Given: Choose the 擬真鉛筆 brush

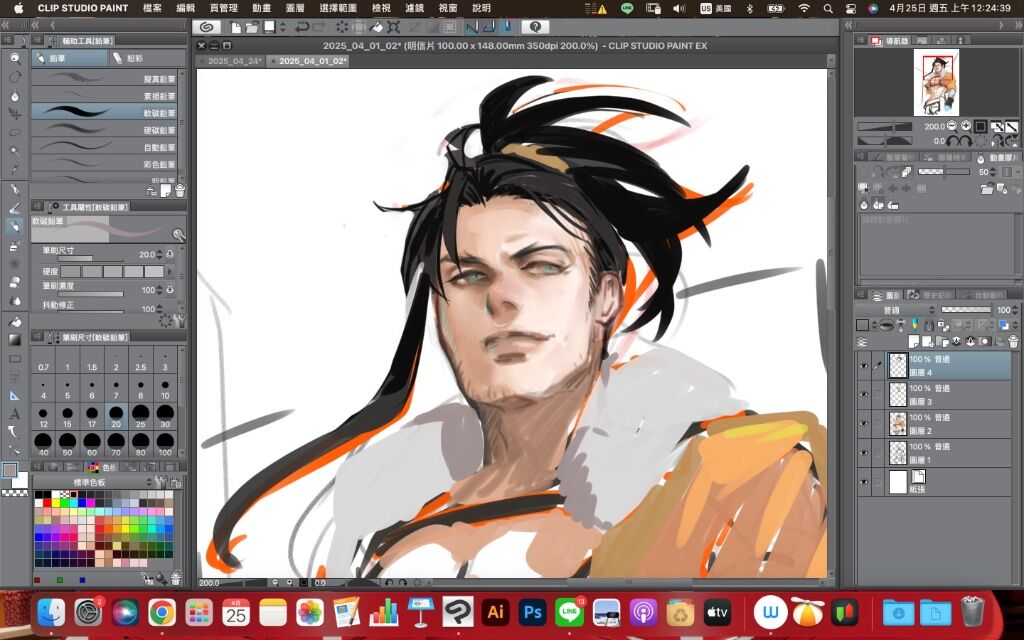Looking at the screenshot, I should click(x=104, y=78).
